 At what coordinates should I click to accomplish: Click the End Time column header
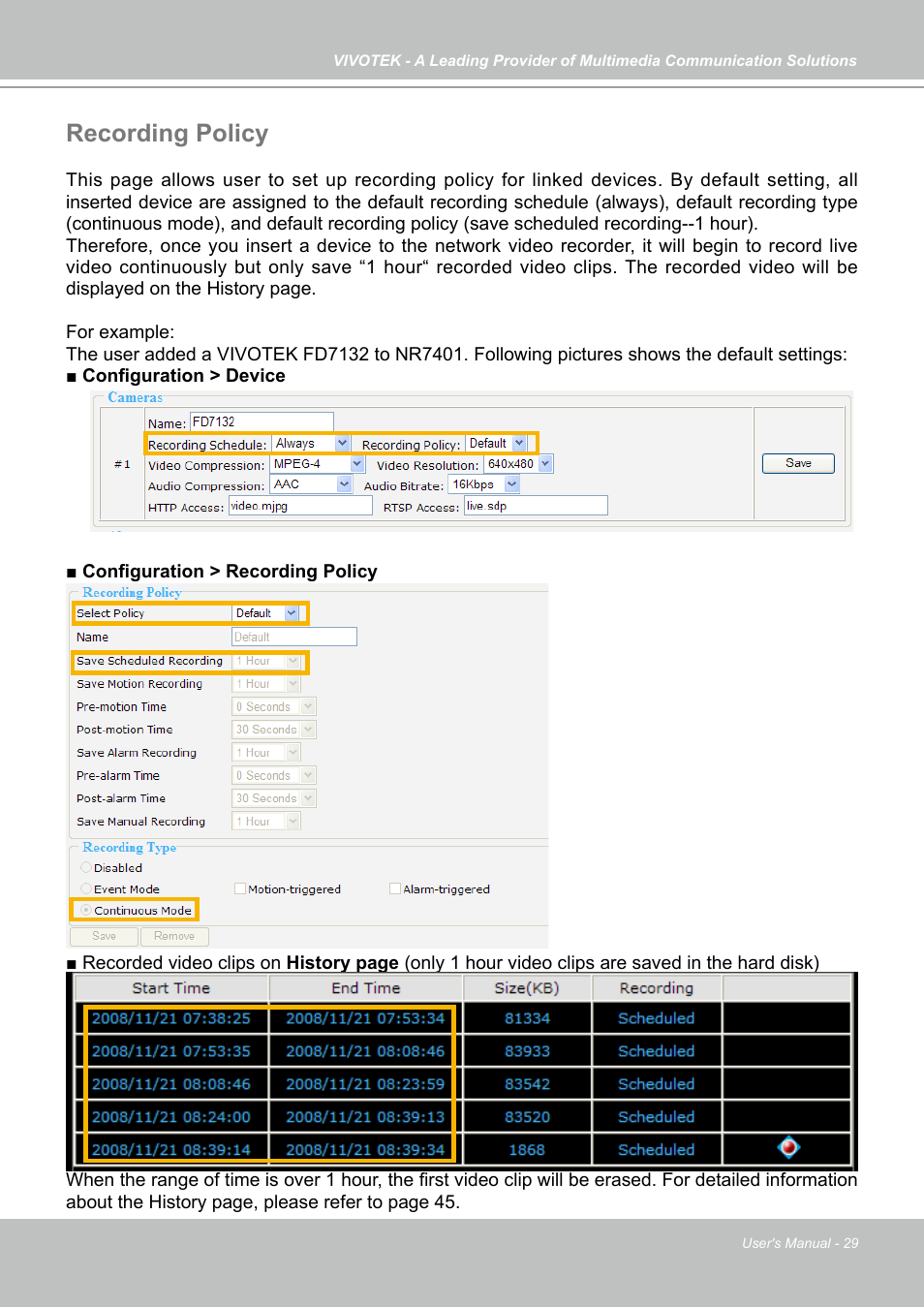click(x=366, y=988)
